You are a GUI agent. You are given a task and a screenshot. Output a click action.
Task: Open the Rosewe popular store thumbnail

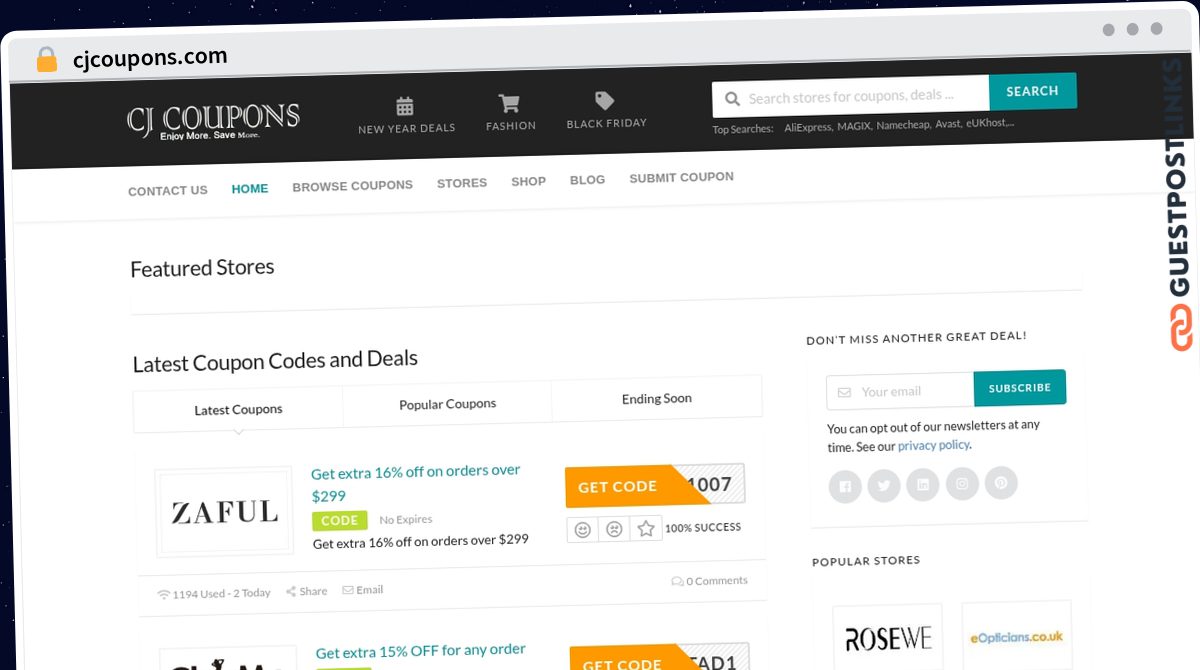point(887,637)
